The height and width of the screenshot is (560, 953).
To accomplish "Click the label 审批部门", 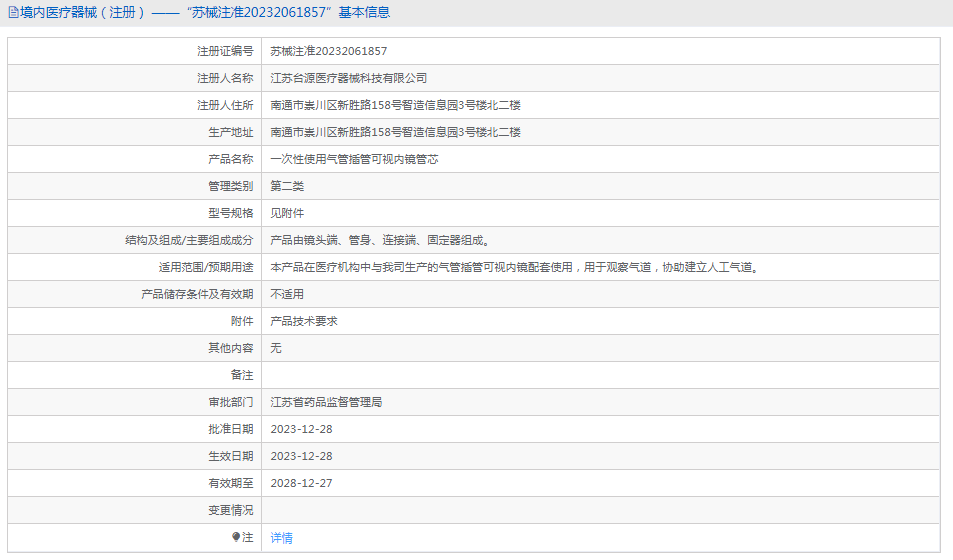I will 230,402.
